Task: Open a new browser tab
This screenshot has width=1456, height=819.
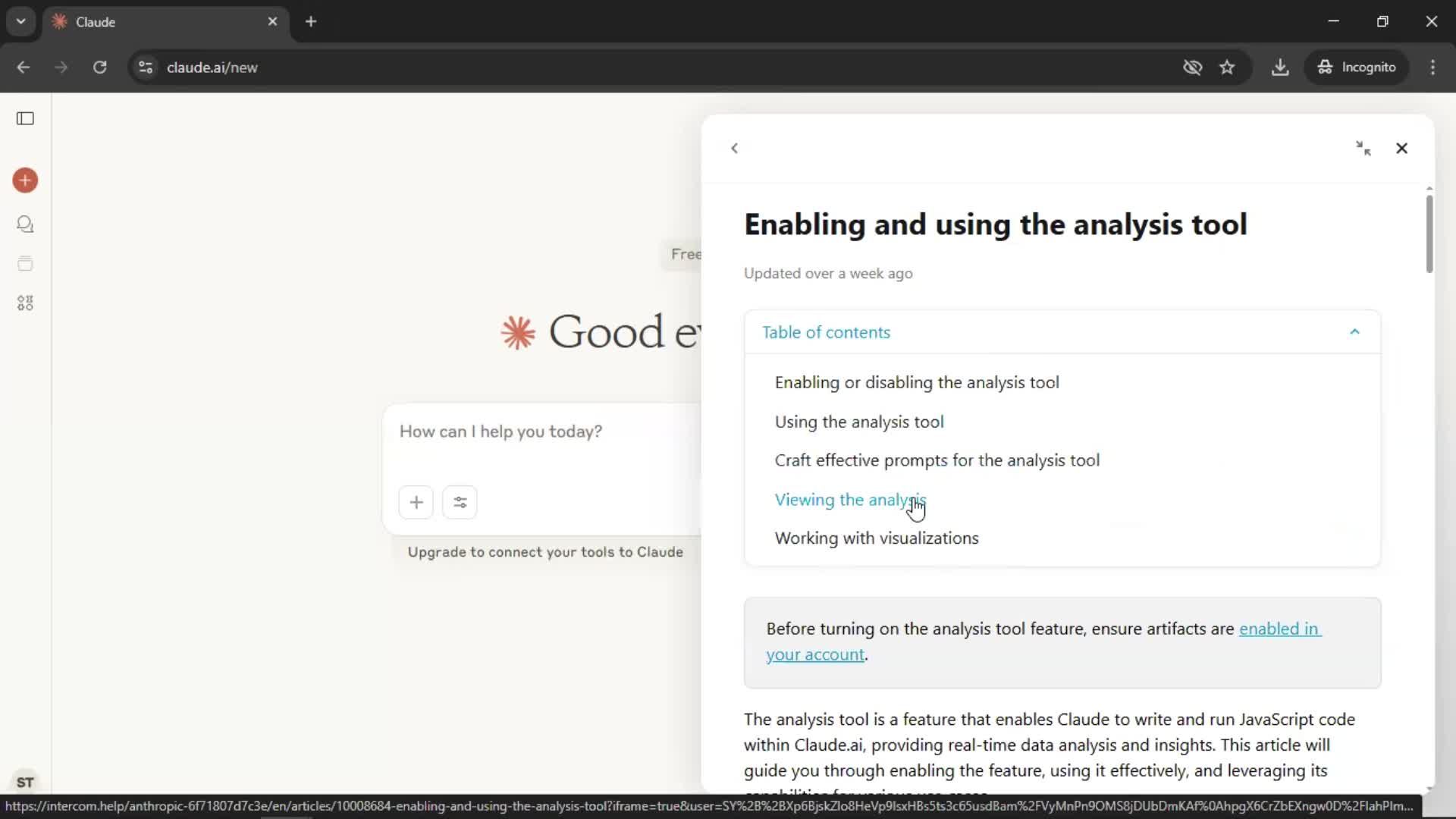Action: click(x=311, y=21)
